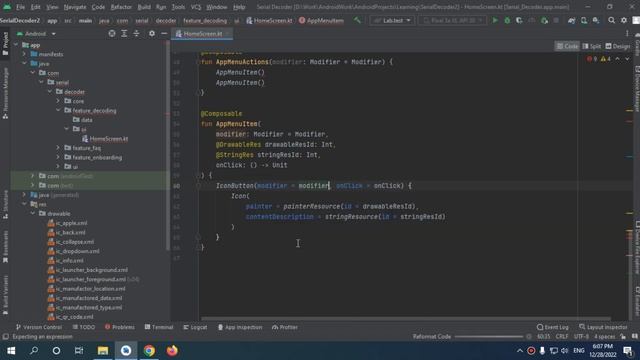Go to previous highlighted error arrow
Image resolution: width=640 pixels, height=360 pixels.
(x=618, y=59)
